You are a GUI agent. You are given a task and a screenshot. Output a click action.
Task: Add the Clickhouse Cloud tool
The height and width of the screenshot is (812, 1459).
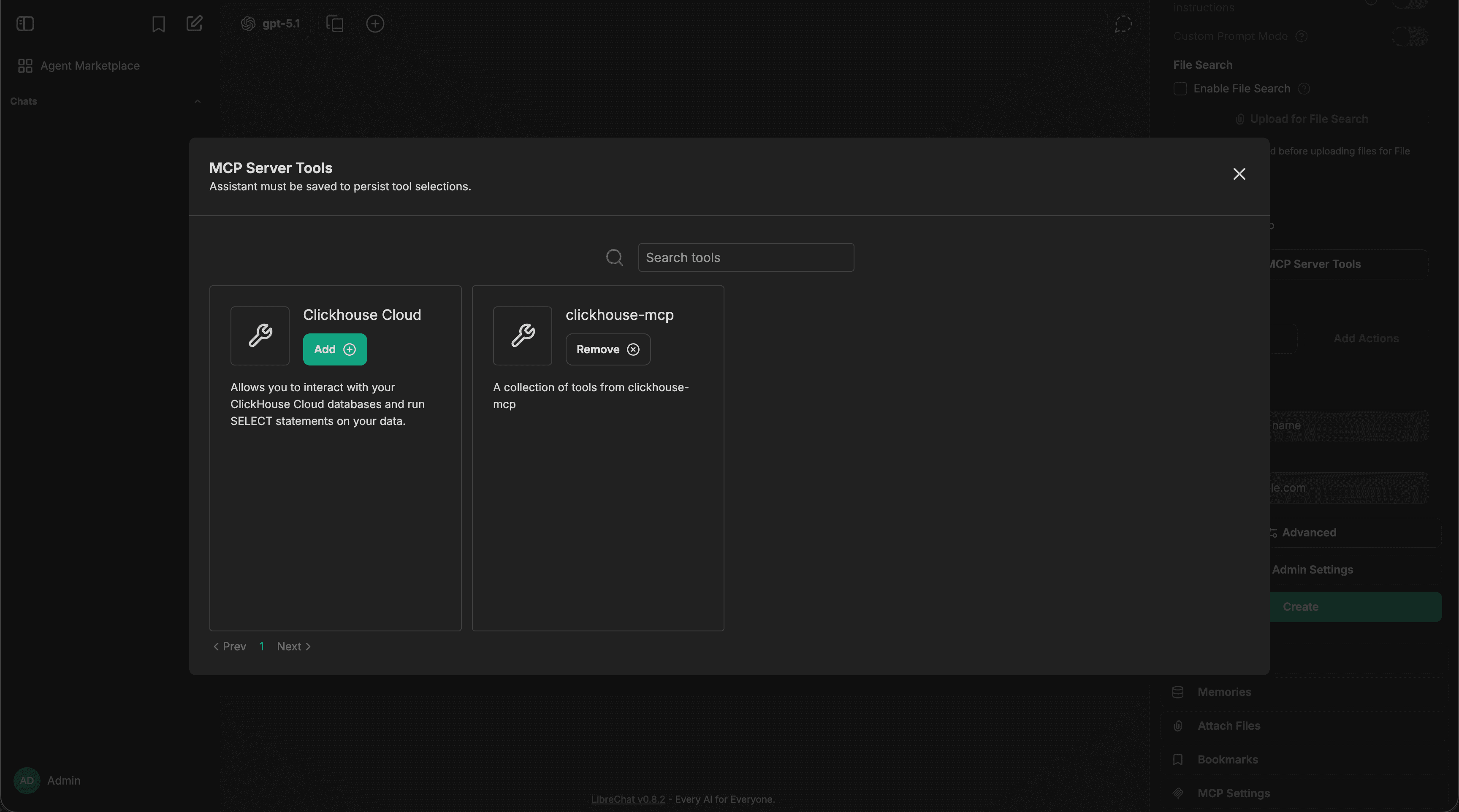pyautogui.click(x=335, y=349)
